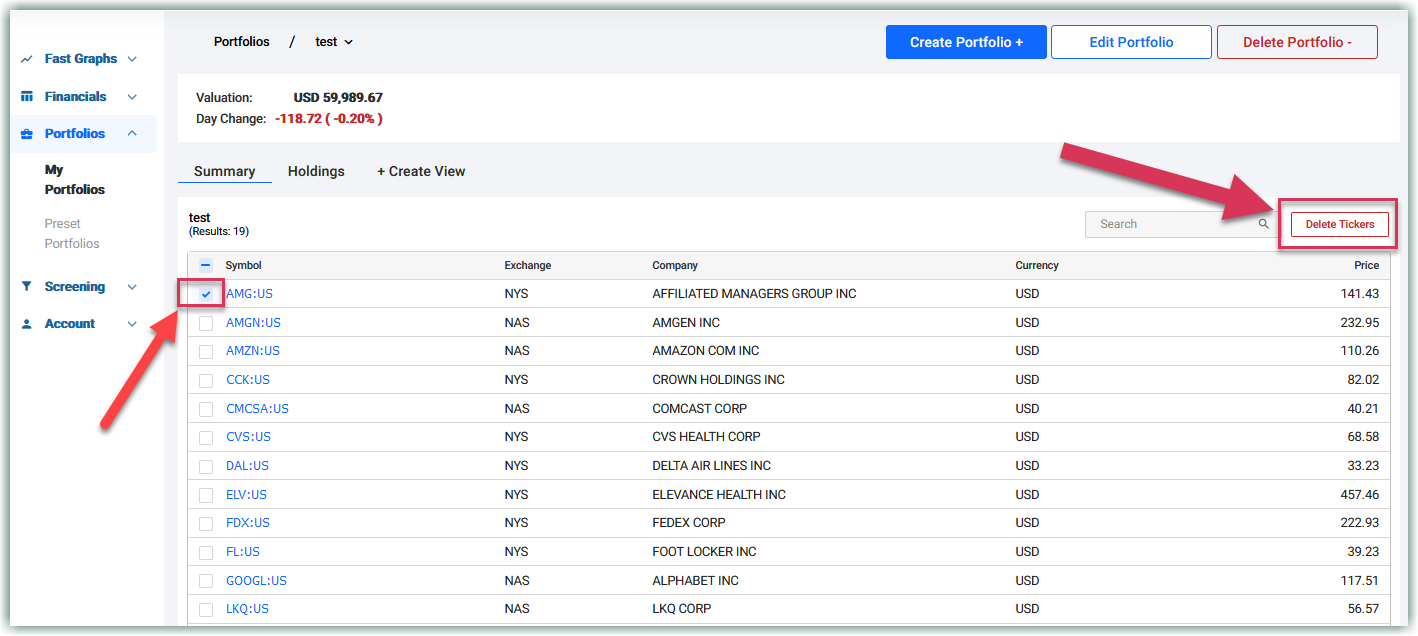Click the DELTA AIR LINES INC cell
This screenshot has height=636, width=1418.
click(x=712, y=466)
